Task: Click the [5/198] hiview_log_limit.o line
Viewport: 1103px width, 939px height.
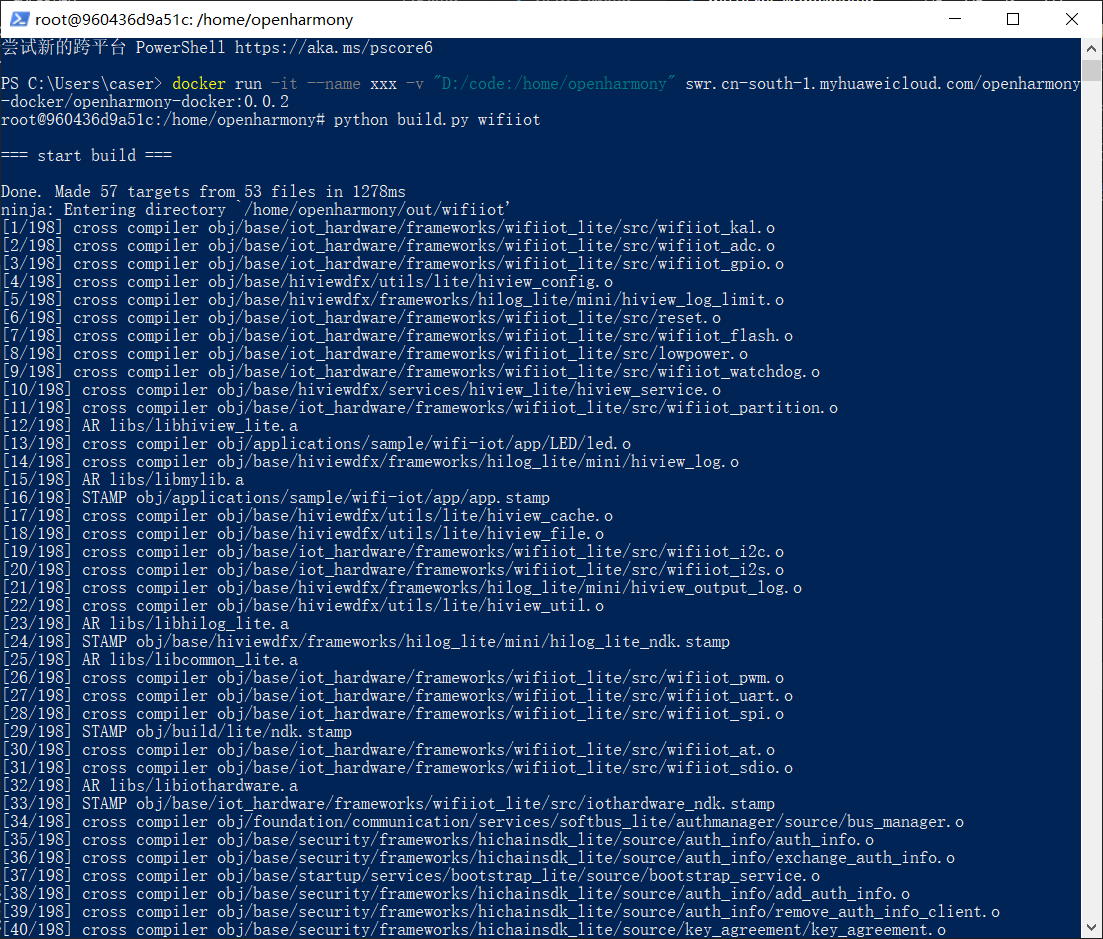Action: [393, 300]
